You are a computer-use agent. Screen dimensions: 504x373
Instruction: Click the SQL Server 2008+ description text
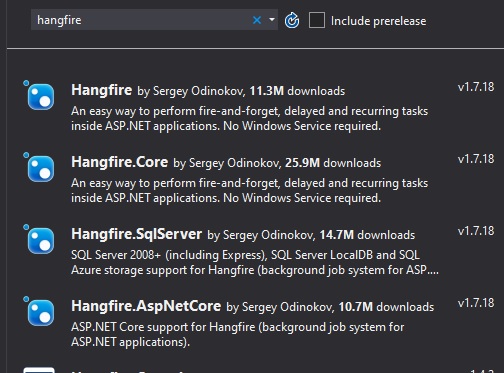click(x=255, y=262)
